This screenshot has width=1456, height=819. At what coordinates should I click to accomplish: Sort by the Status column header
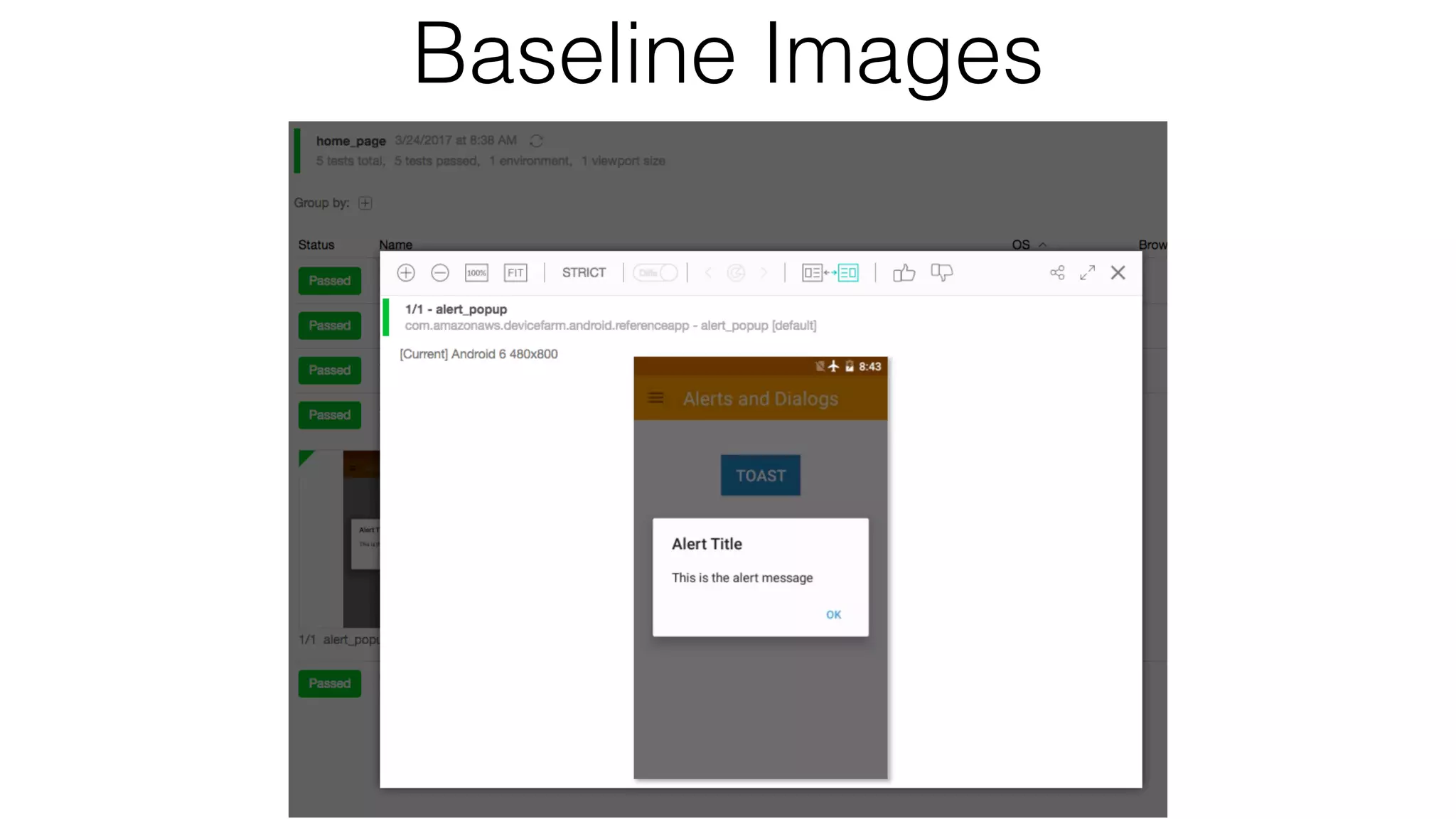coord(316,245)
